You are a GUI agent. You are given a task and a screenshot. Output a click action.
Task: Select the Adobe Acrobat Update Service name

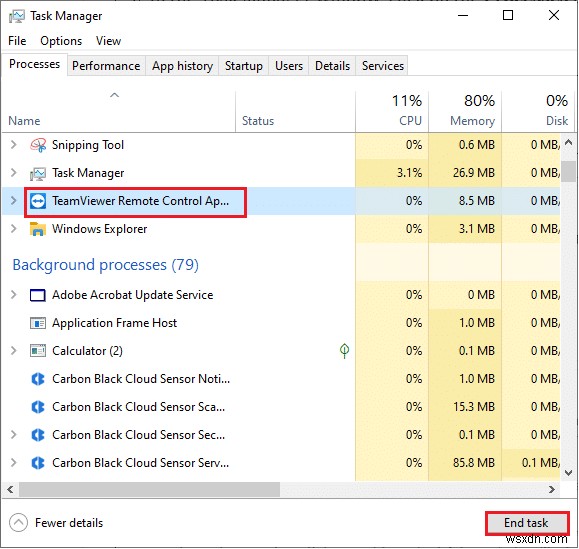coord(133,295)
